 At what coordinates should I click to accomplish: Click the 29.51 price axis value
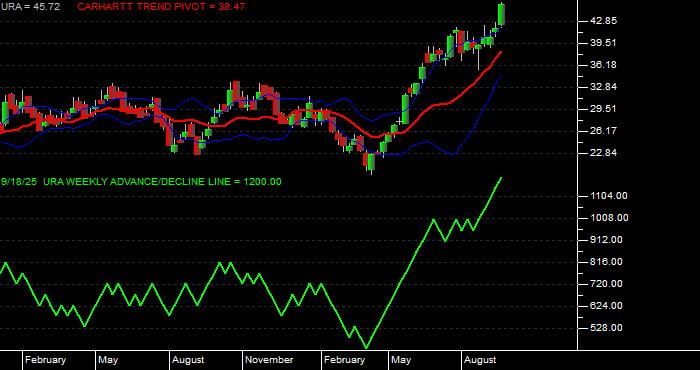pyautogui.click(x=603, y=109)
